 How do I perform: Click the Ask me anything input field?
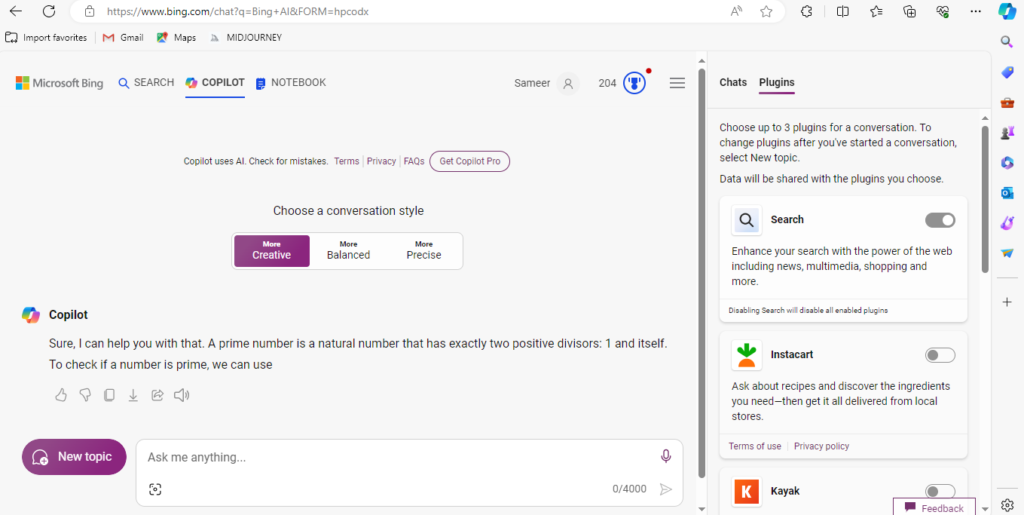(x=398, y=457)
